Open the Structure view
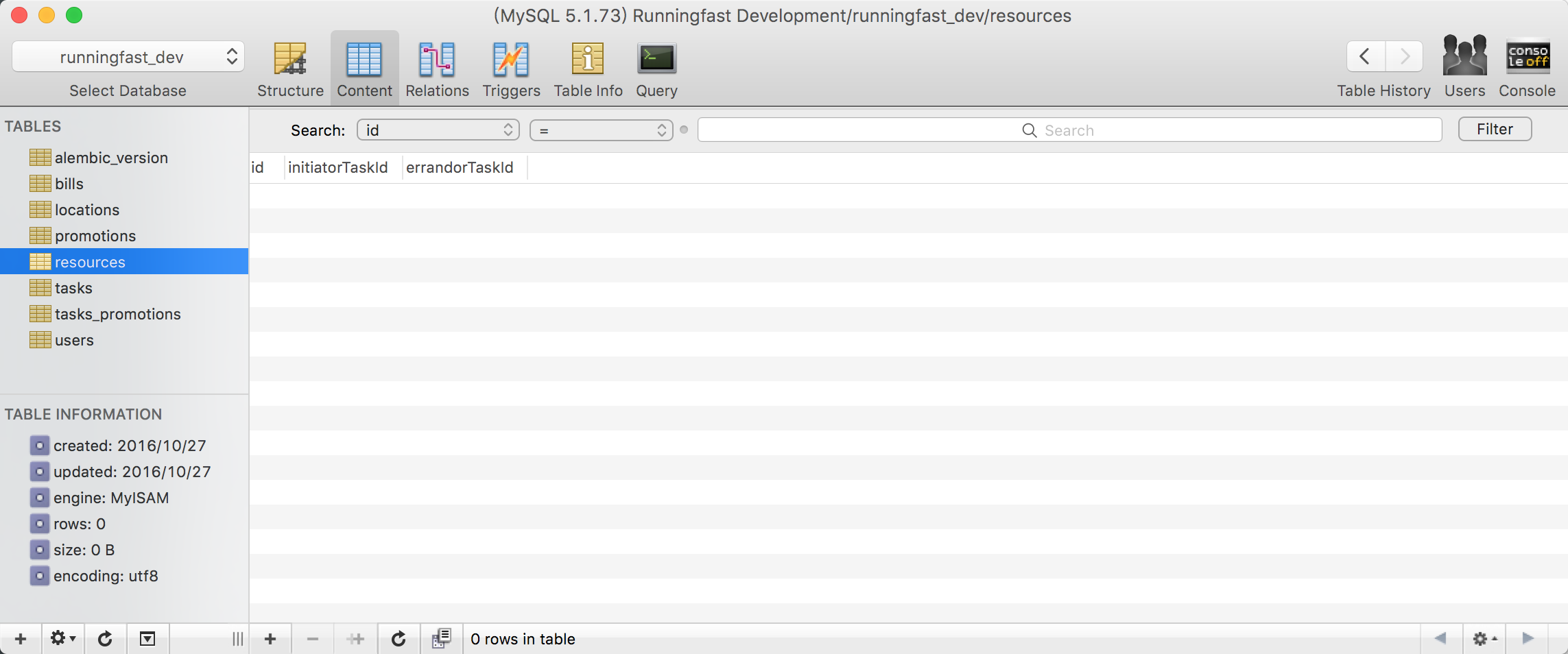Image resolution: width=1568 pixels, height=654 pixels. (290, 69)
